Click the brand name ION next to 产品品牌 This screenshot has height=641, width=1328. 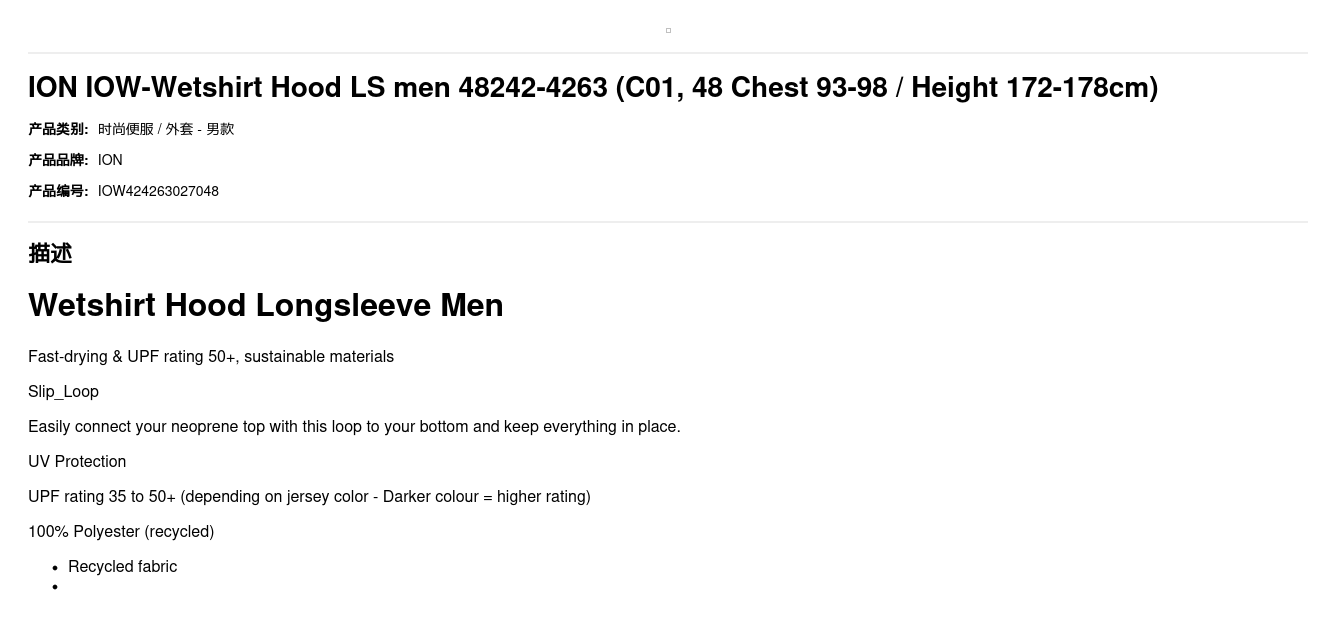(x=110, y=160)
